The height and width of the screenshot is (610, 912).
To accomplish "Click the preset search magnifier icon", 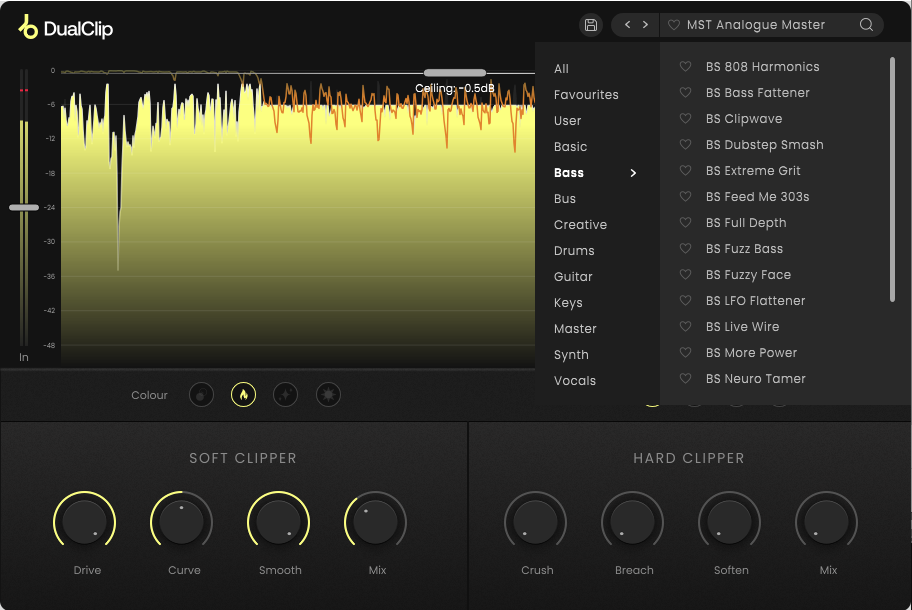I will tap(866, 25).
